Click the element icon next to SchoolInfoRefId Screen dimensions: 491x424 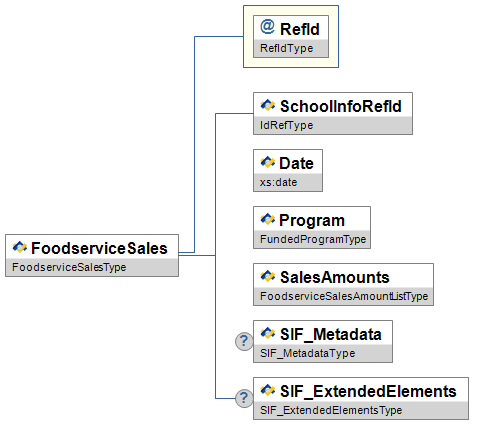point(268,105)
